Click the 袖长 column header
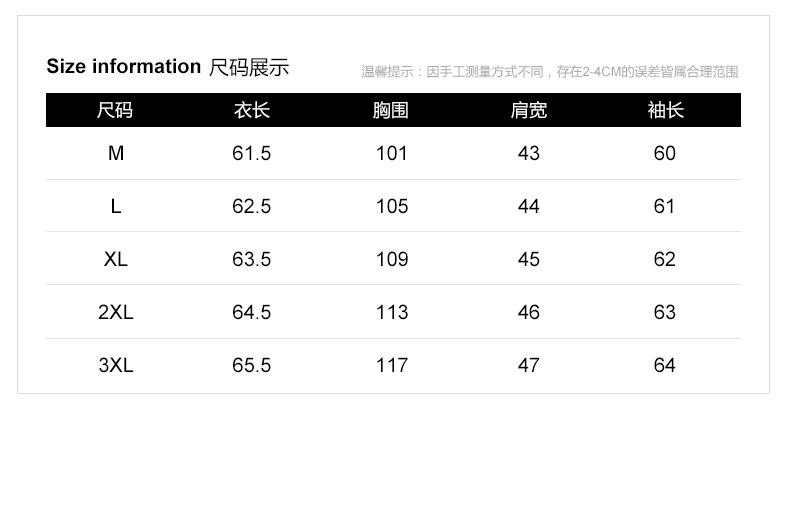This screenshot has height=508, width=790. 666,110
